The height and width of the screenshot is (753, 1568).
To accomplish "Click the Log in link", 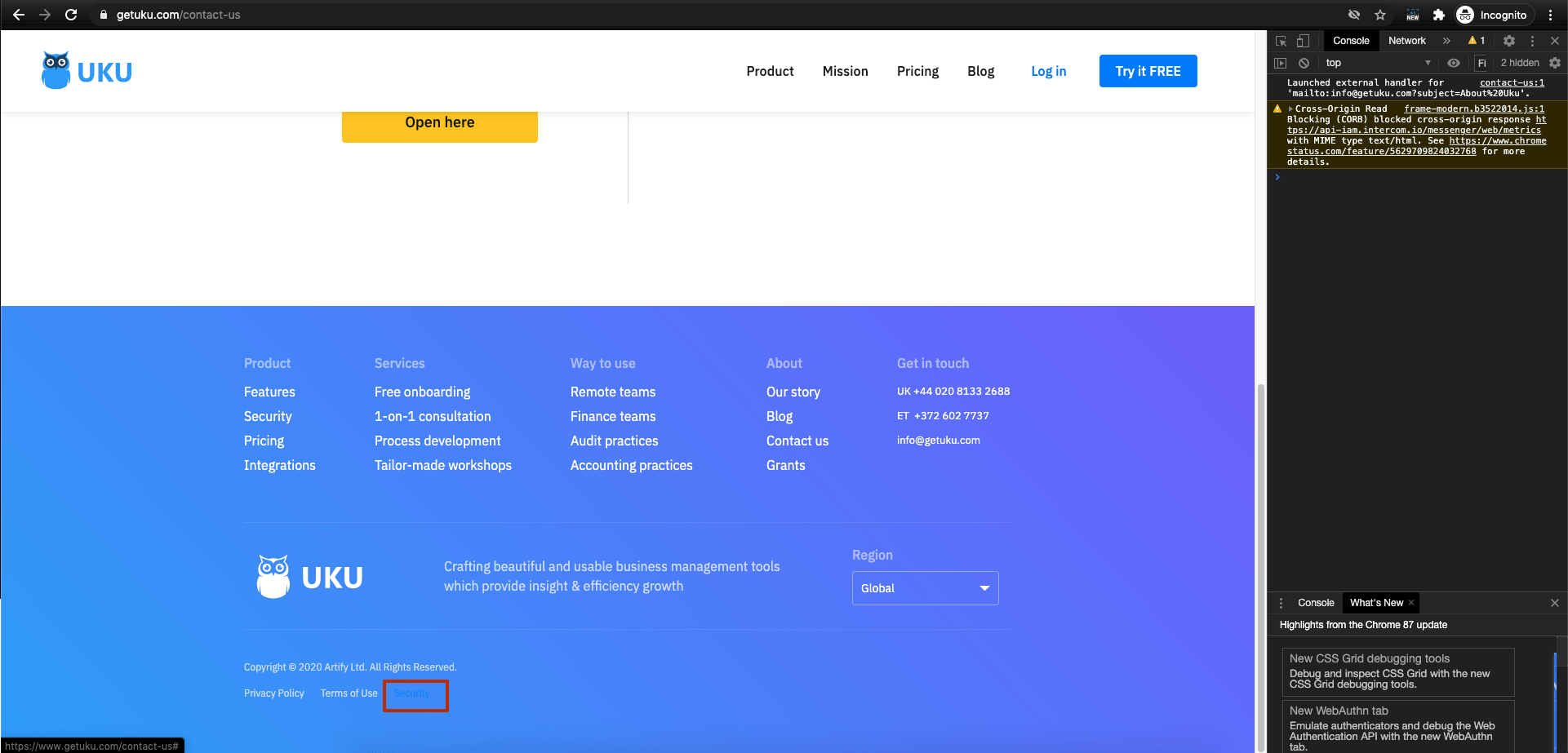I will [x=1048, y=71].
